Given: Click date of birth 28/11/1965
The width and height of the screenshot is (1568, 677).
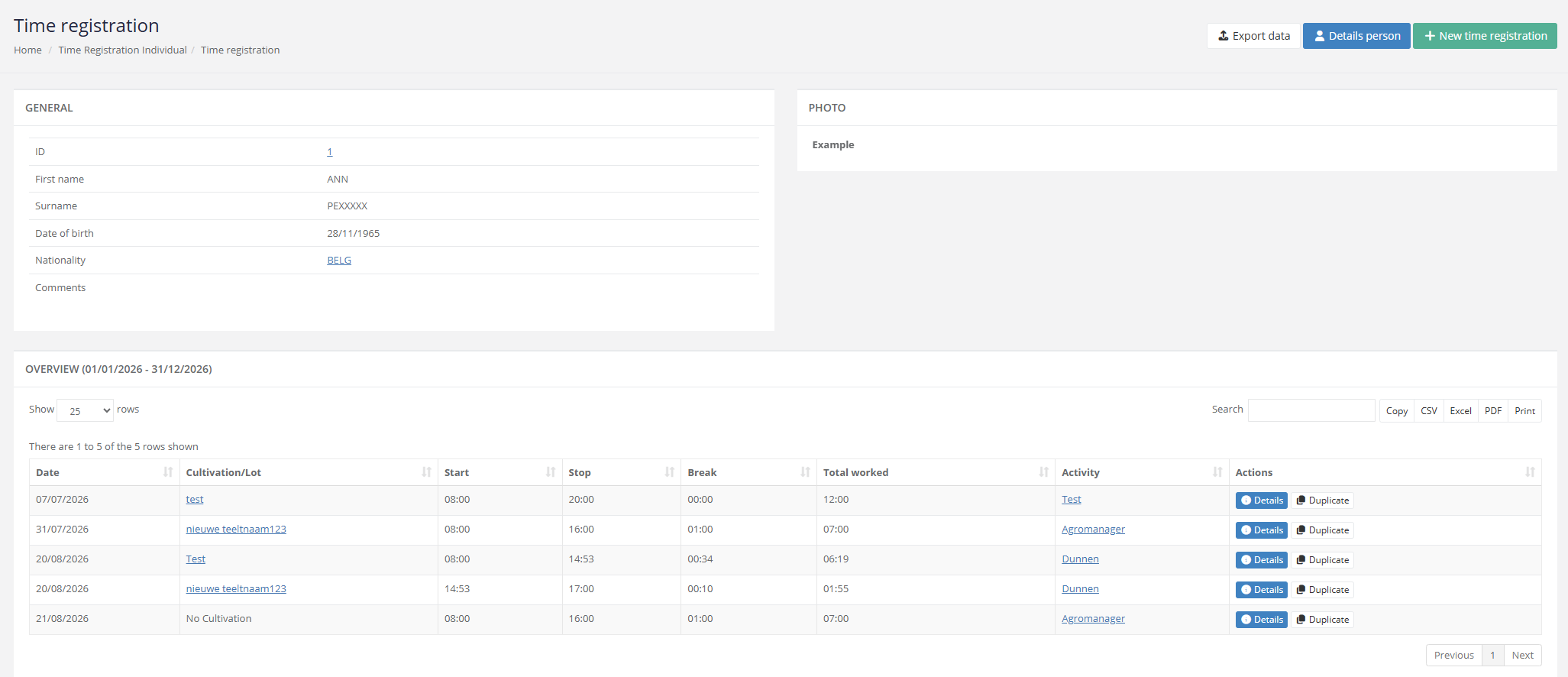Looking at the screenshot, I should point(353,233).
